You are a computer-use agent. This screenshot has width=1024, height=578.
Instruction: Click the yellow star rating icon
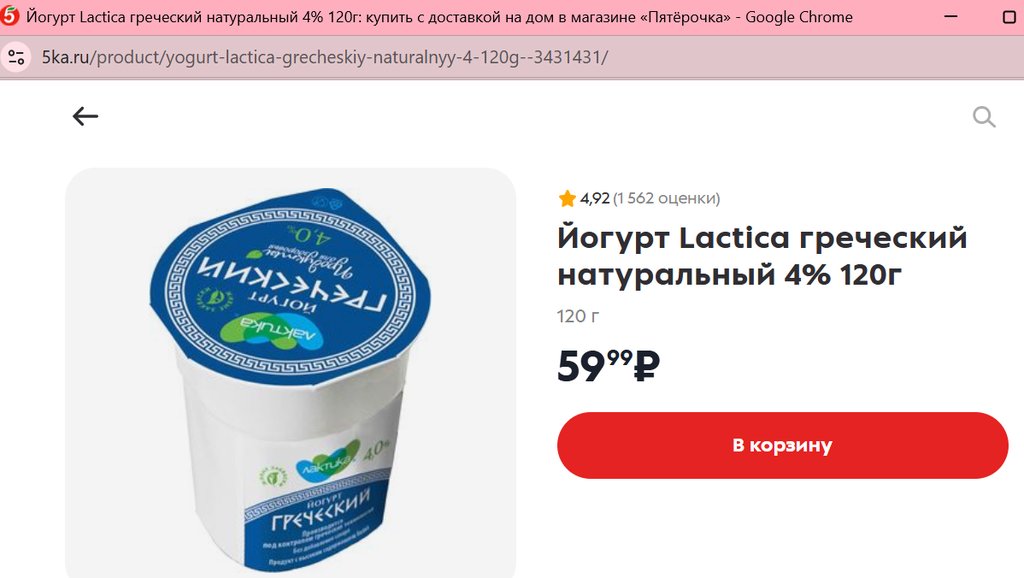pos(567,198)
